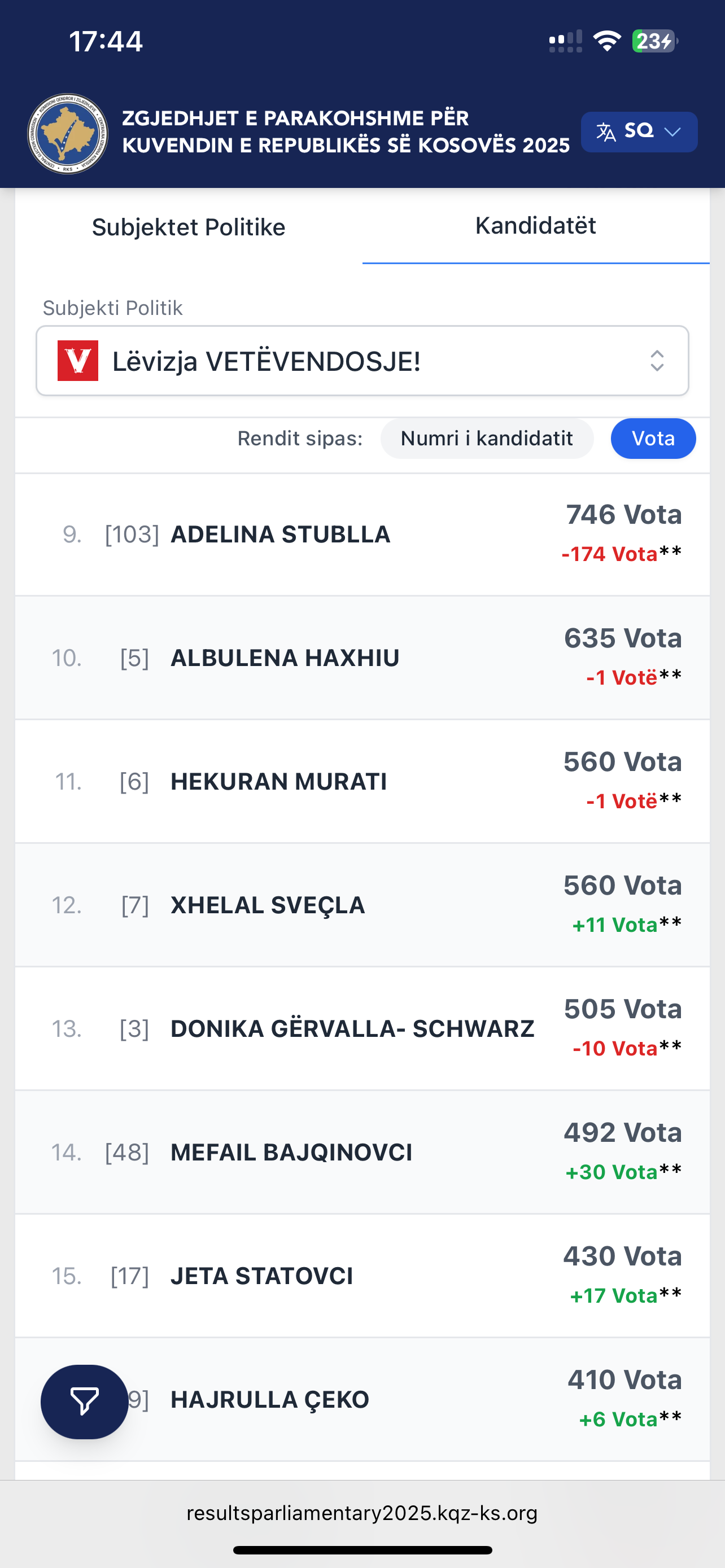Tap the battery charging indicator
Image resolution: width=725 pixels, height=1568 pixels.
tap(654, 41)
